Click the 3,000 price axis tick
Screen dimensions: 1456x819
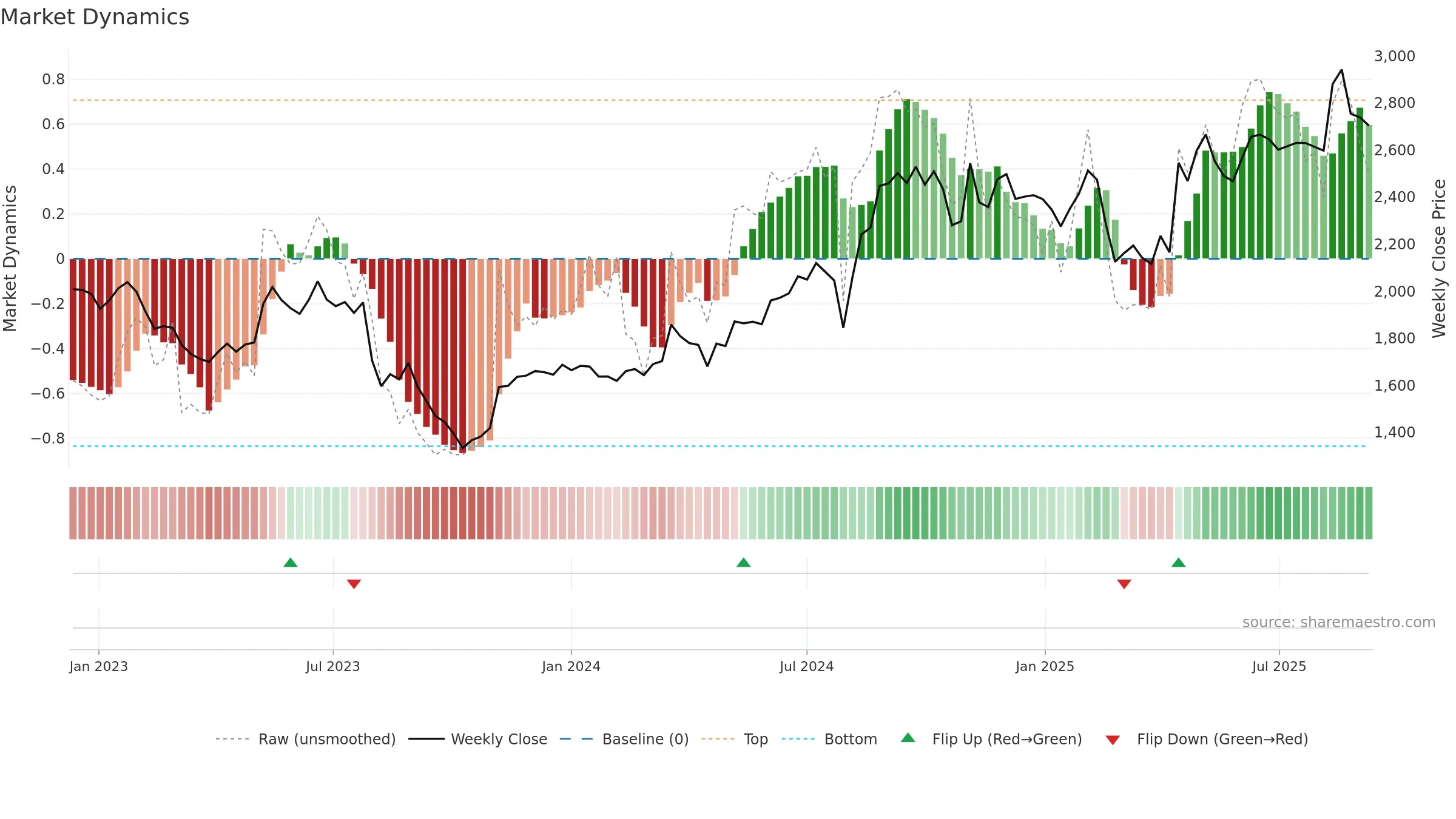(1395, 56)
